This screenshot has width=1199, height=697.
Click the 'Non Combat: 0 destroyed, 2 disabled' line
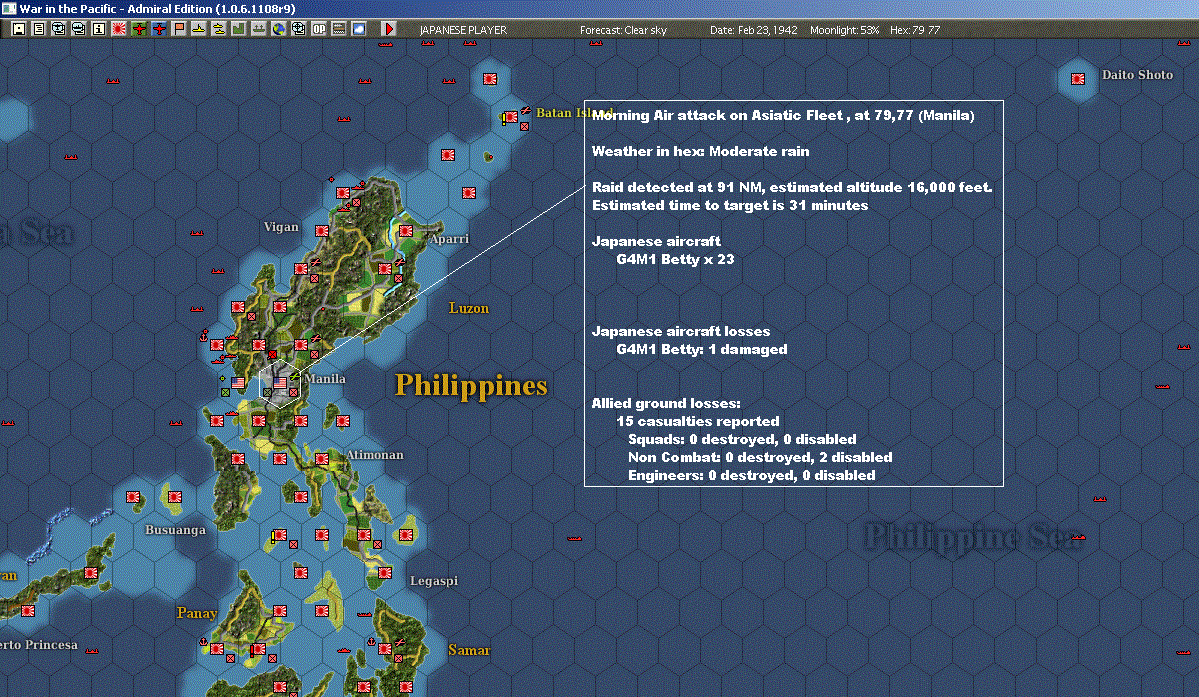[760, 457]
